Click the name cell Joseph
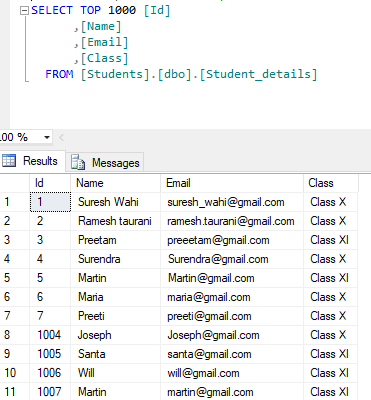Image resolution: width=371 pixels, height=400 pixels. (x=115, y=335)
